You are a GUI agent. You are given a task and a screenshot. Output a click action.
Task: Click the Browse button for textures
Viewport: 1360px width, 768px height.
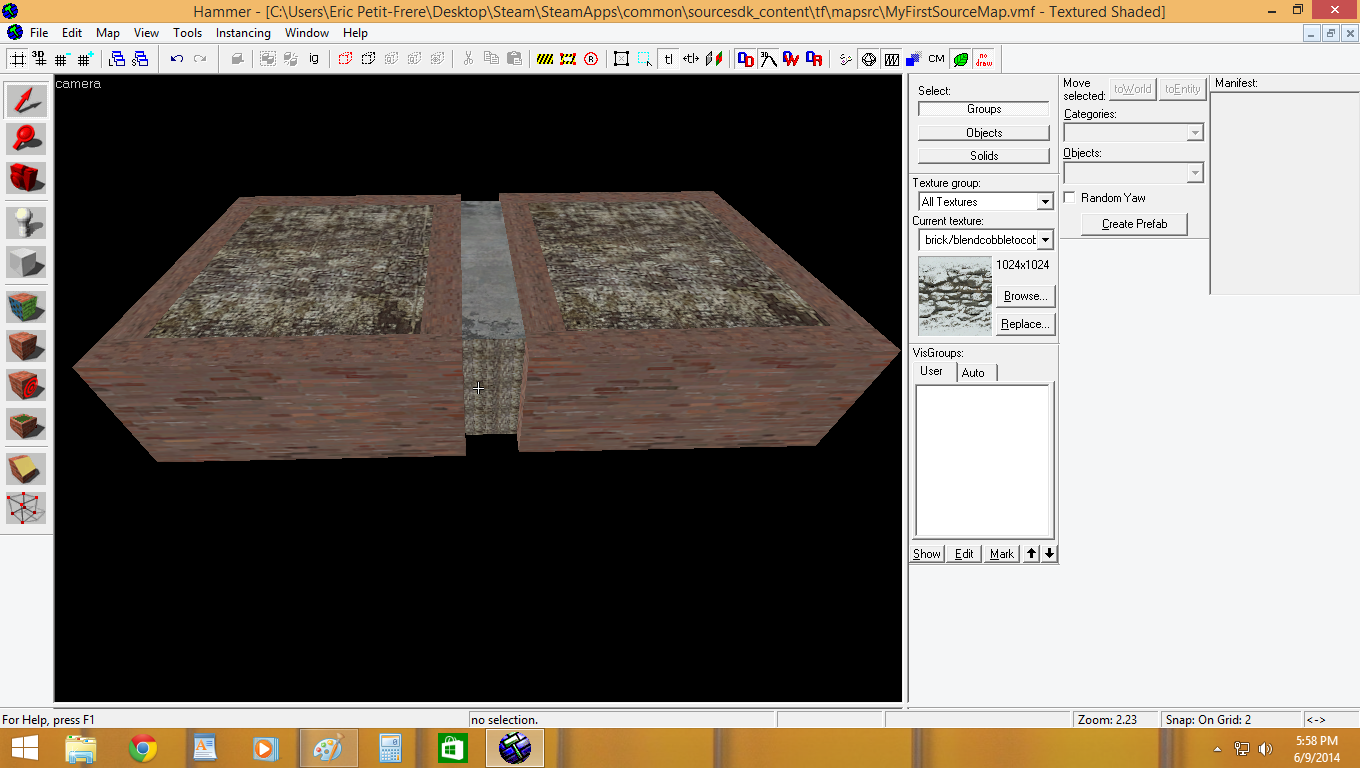pos(1024,296)
